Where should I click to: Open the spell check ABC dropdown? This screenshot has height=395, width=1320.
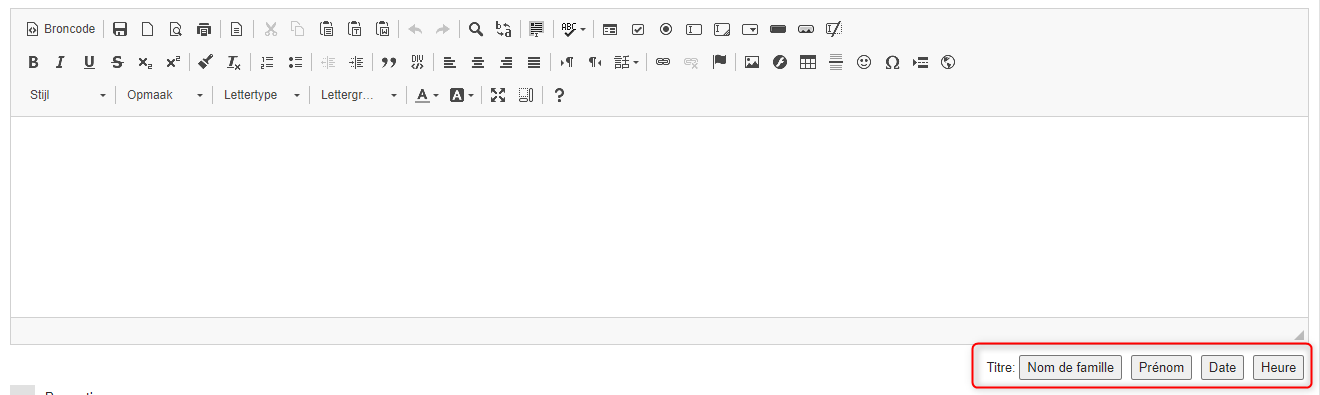coord(574,29)
